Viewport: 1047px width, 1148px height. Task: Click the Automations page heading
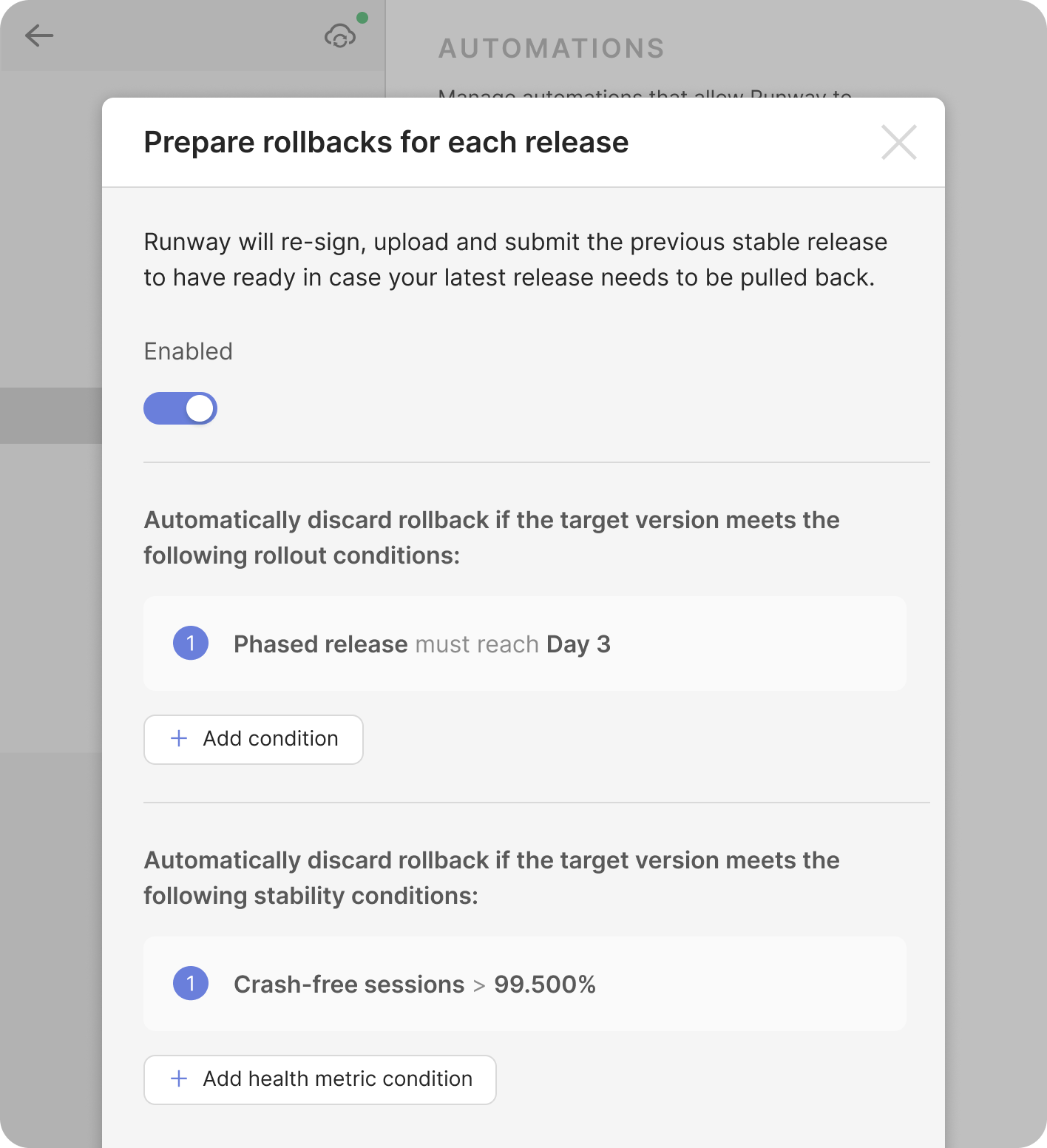(x=552, y=49)
